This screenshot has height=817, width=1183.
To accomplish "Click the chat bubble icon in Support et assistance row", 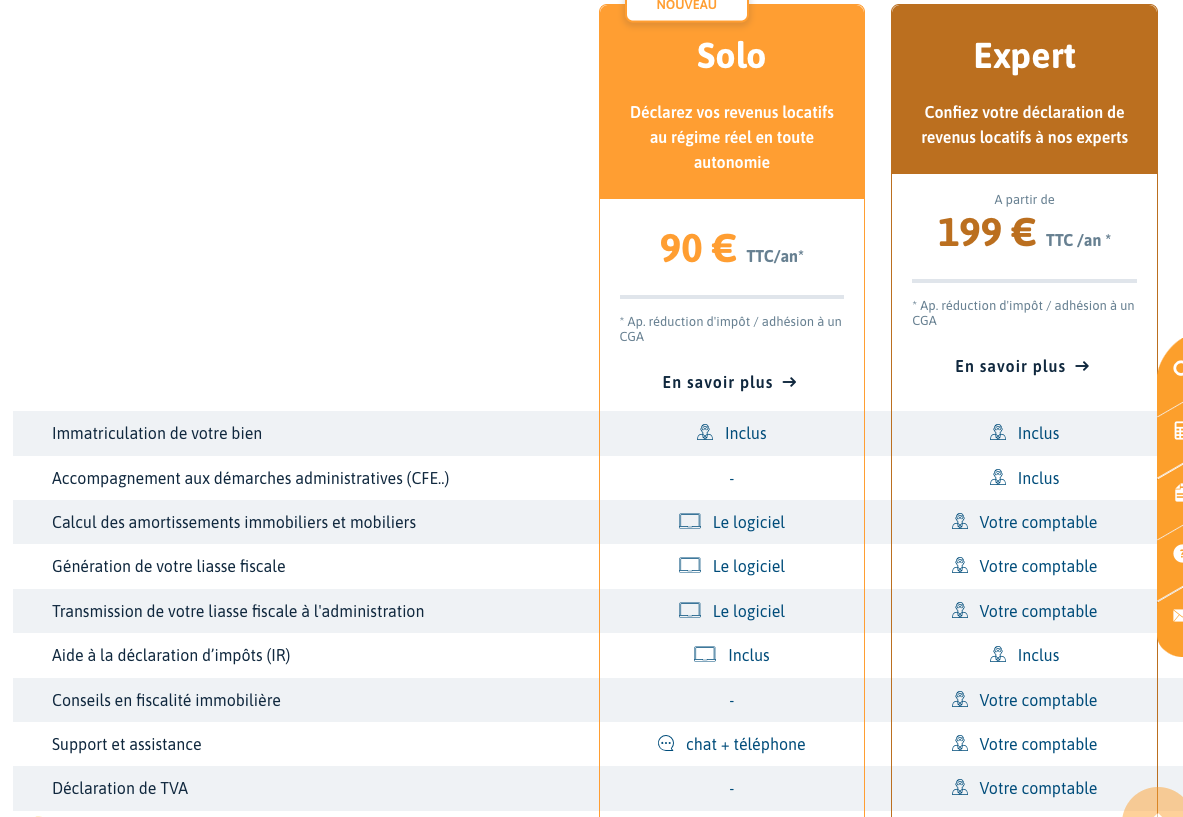I will (x=665, y=743).
